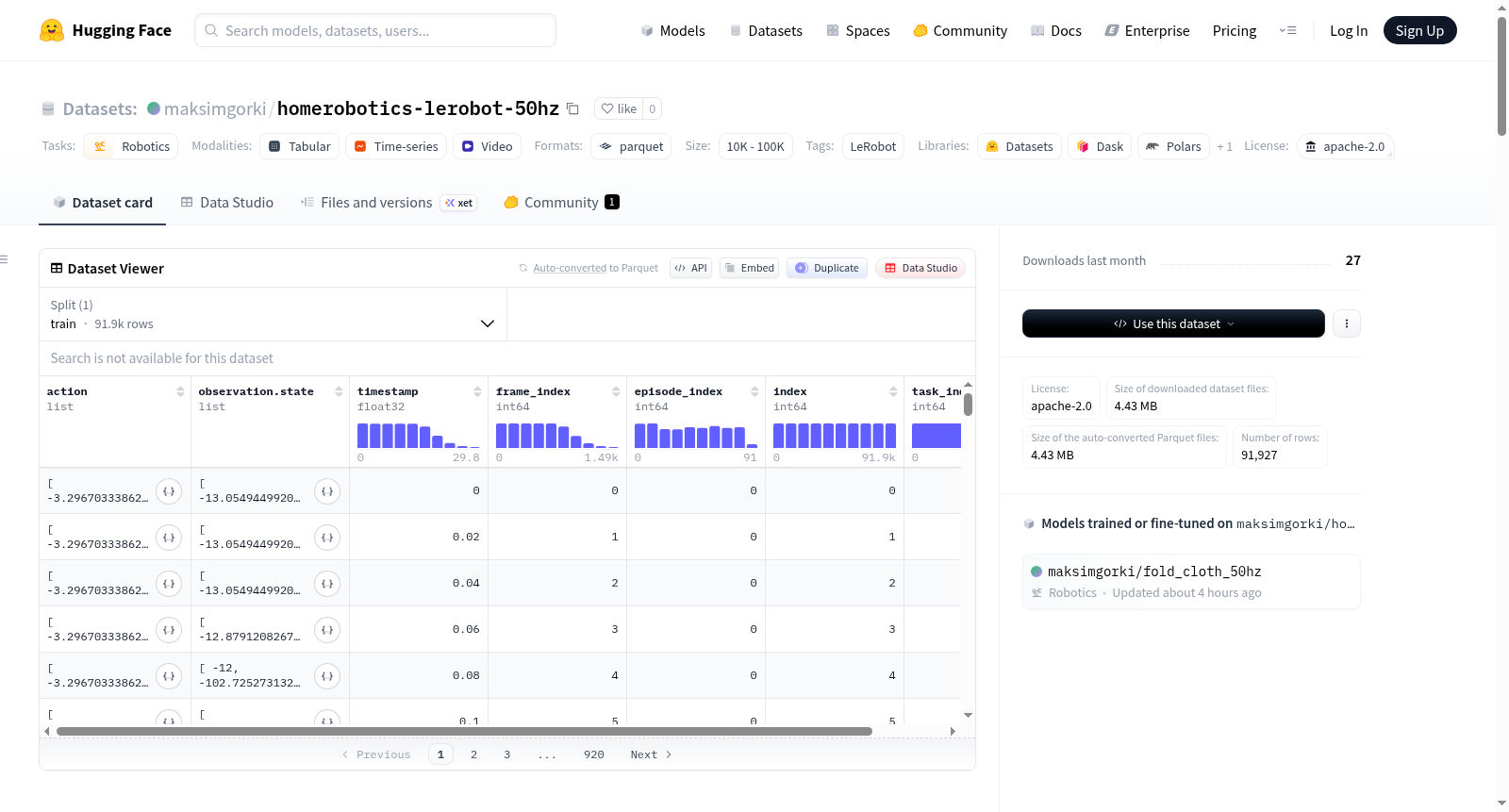Expand observation.state cell in timestamp 0.06 row
The image size is (1509, 812).
[x=327, y=630]
